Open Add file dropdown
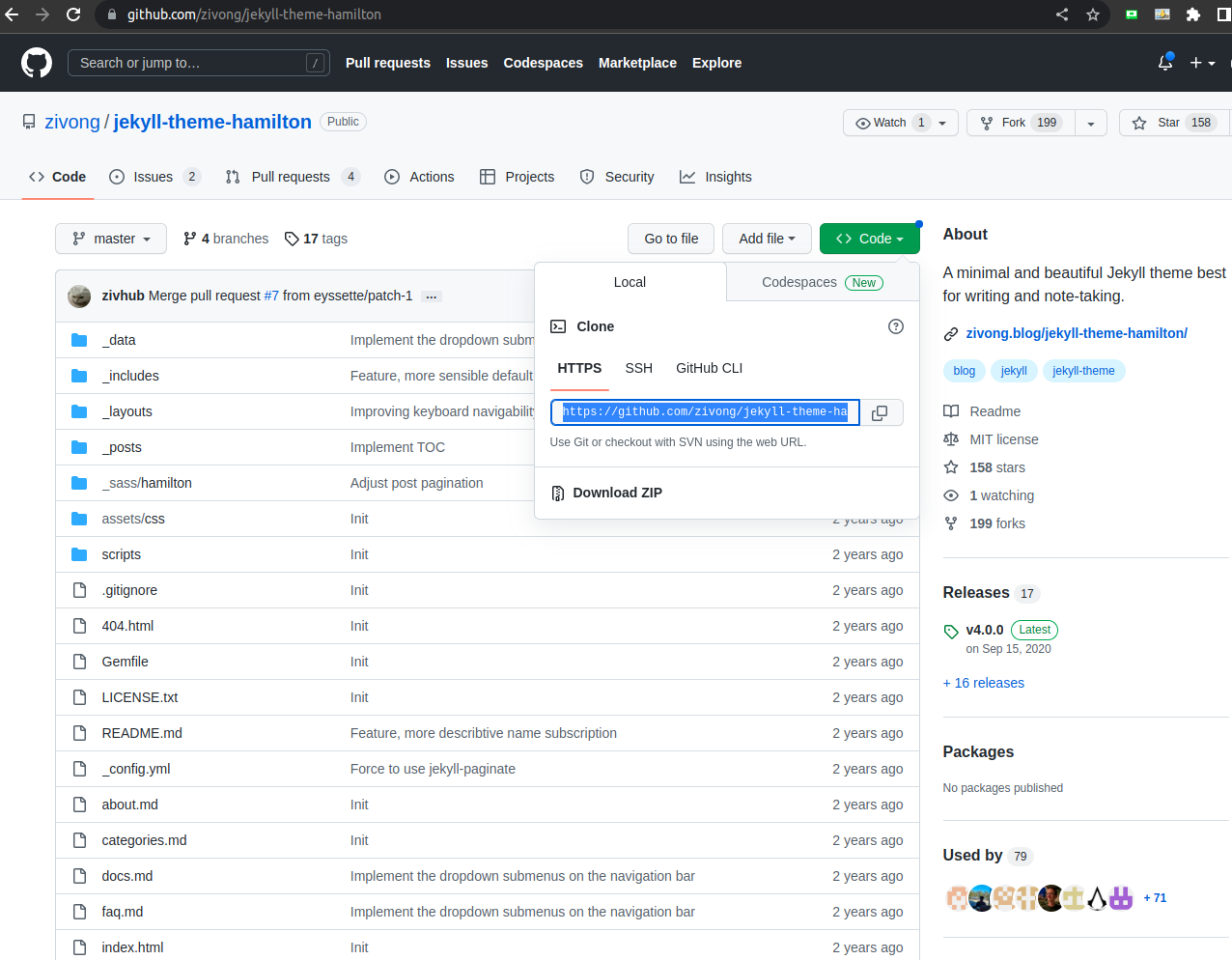 (767, 239)
